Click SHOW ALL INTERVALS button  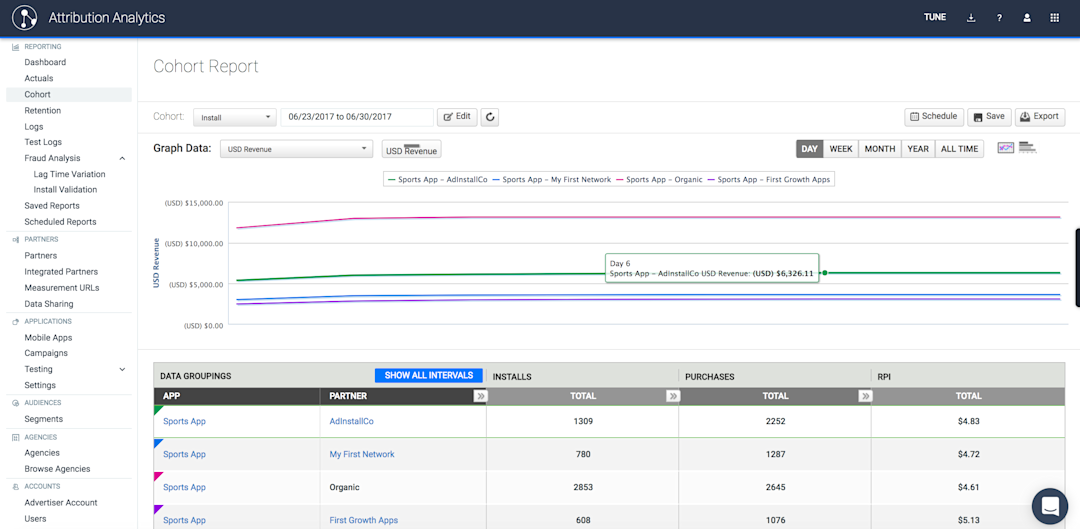click(428, 375)
